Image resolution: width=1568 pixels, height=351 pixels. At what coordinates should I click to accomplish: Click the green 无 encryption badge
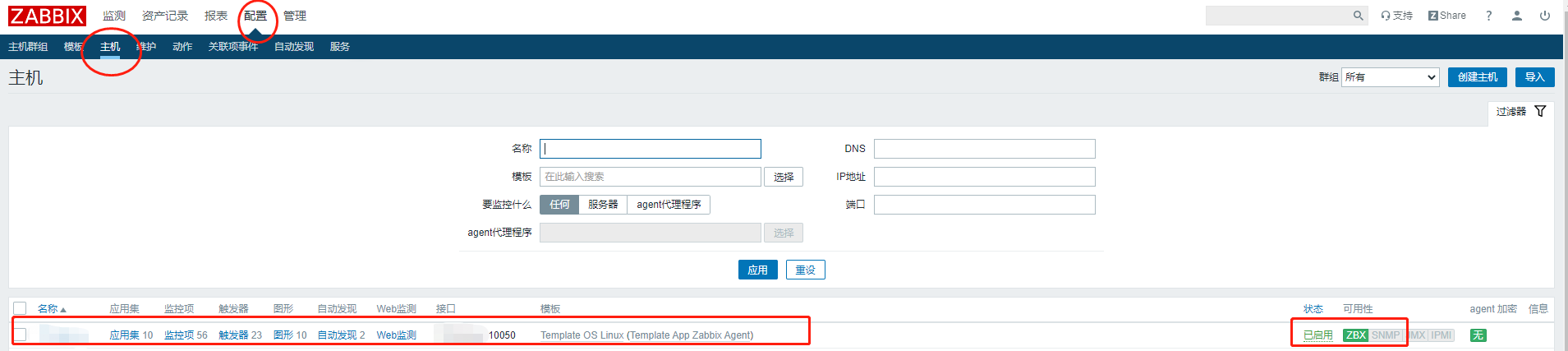point(1478,335)
